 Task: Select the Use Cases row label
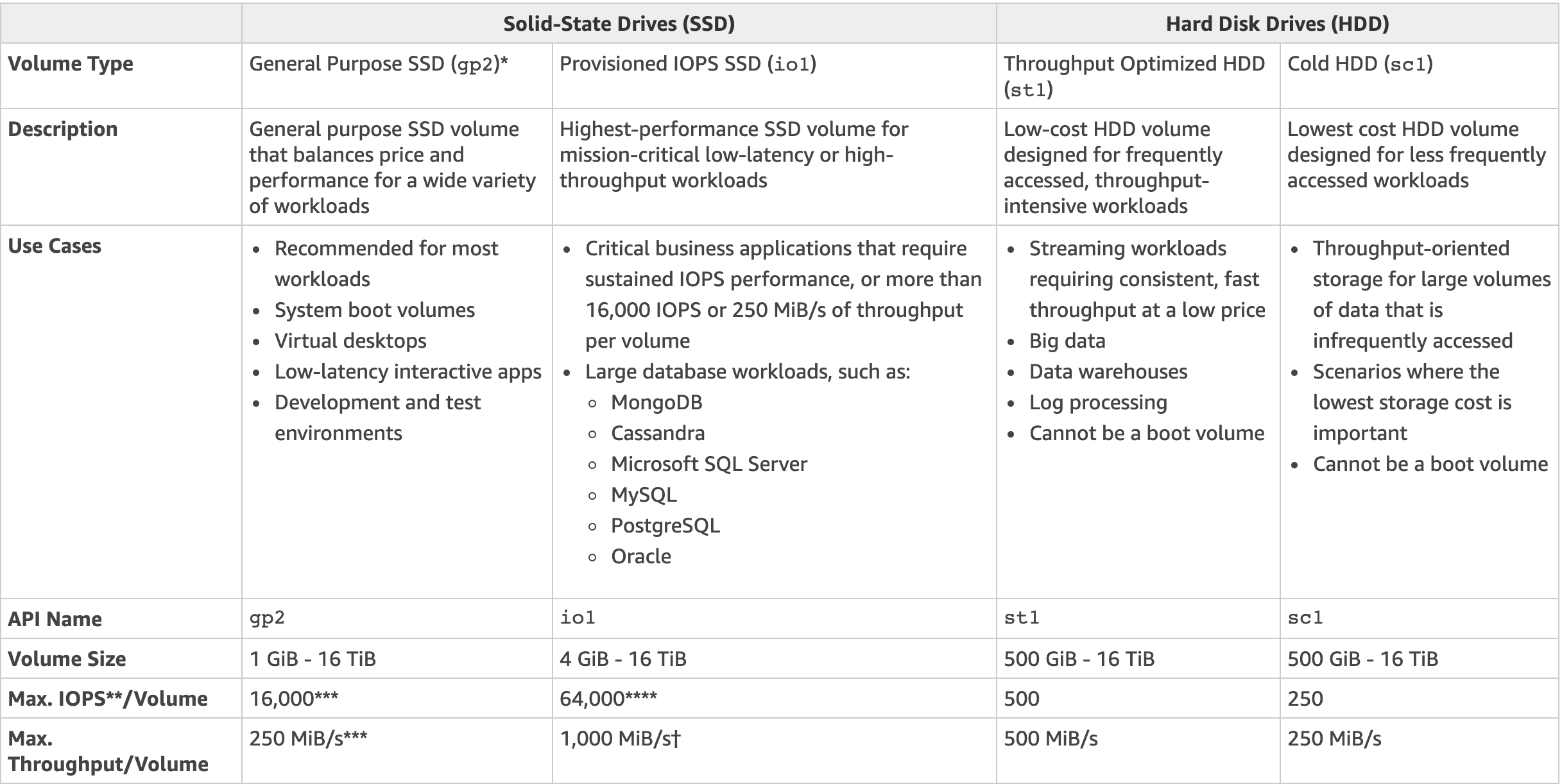tap(55, 246)
